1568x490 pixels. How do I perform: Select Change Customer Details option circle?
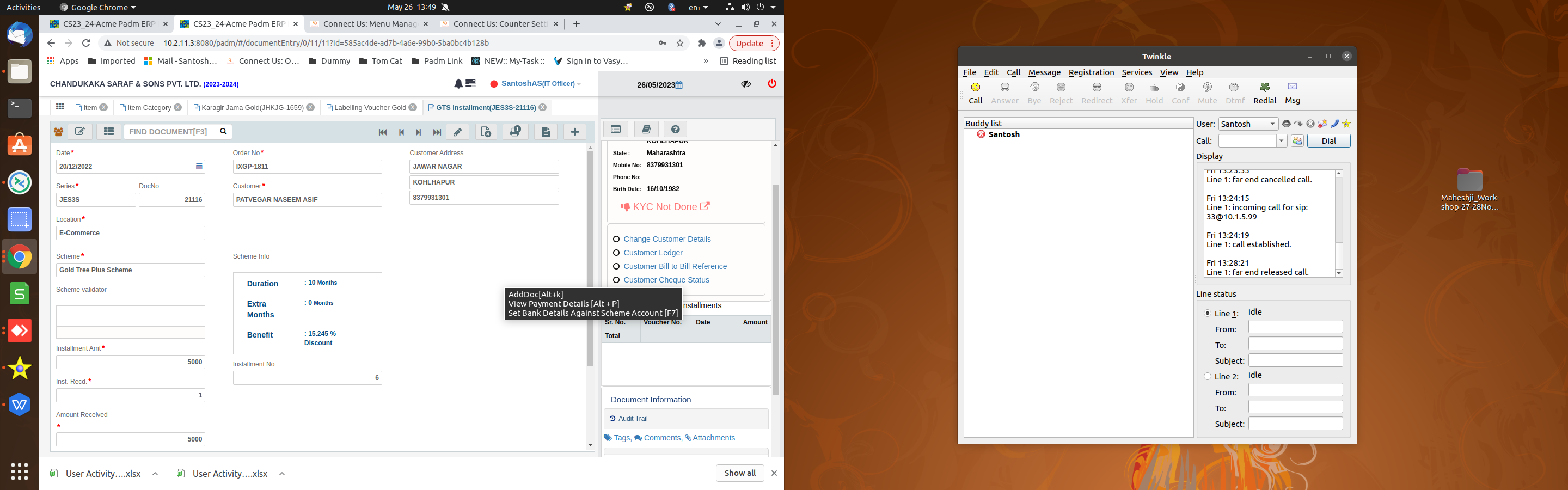[616, 239]
